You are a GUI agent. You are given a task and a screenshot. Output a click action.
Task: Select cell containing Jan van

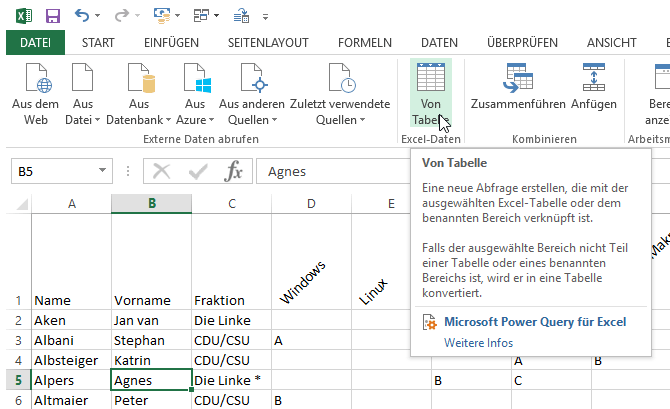coord(151,321)
